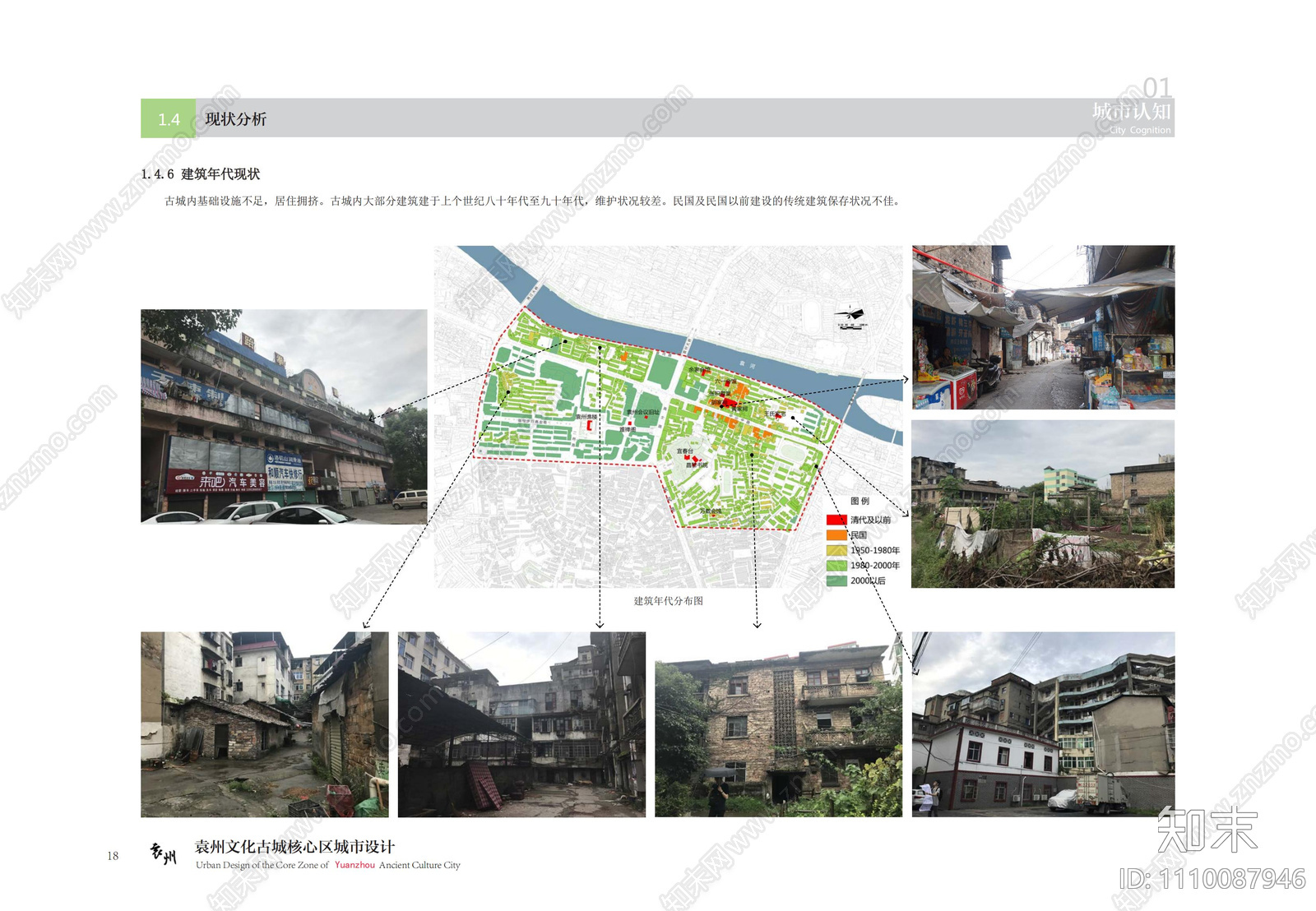Viewport: 1316px width, 911px height.
Task: Click the 袁河 river label on the map
Action: [x=748, y=364]
